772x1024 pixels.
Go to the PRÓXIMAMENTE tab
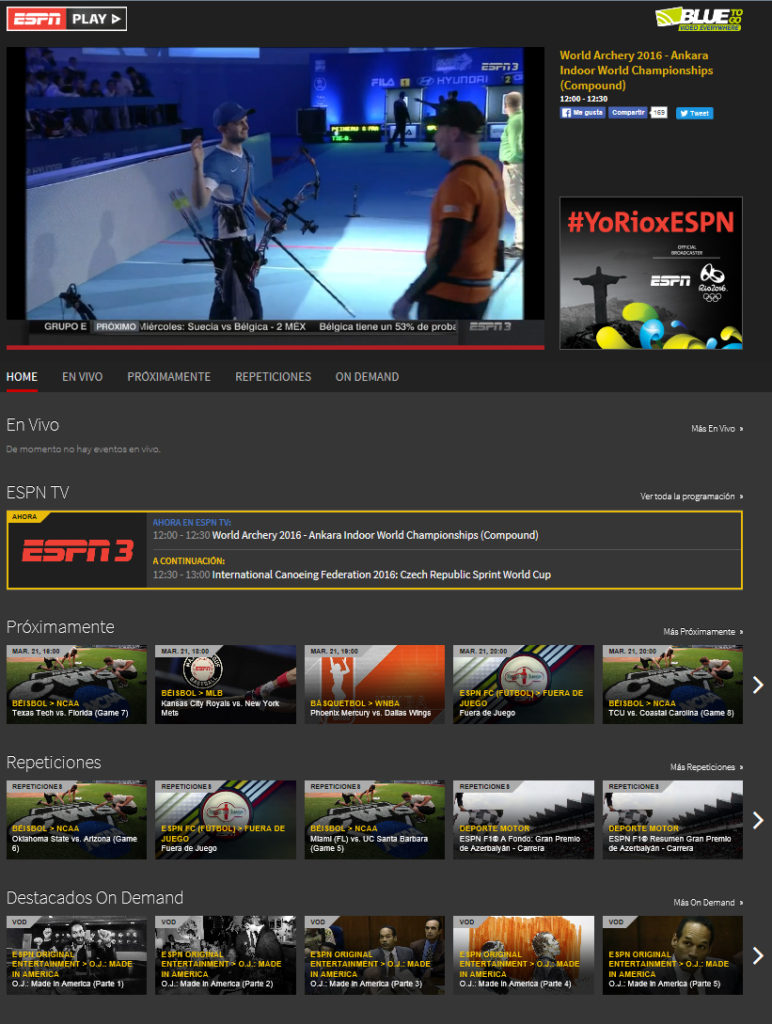(168, 377)
